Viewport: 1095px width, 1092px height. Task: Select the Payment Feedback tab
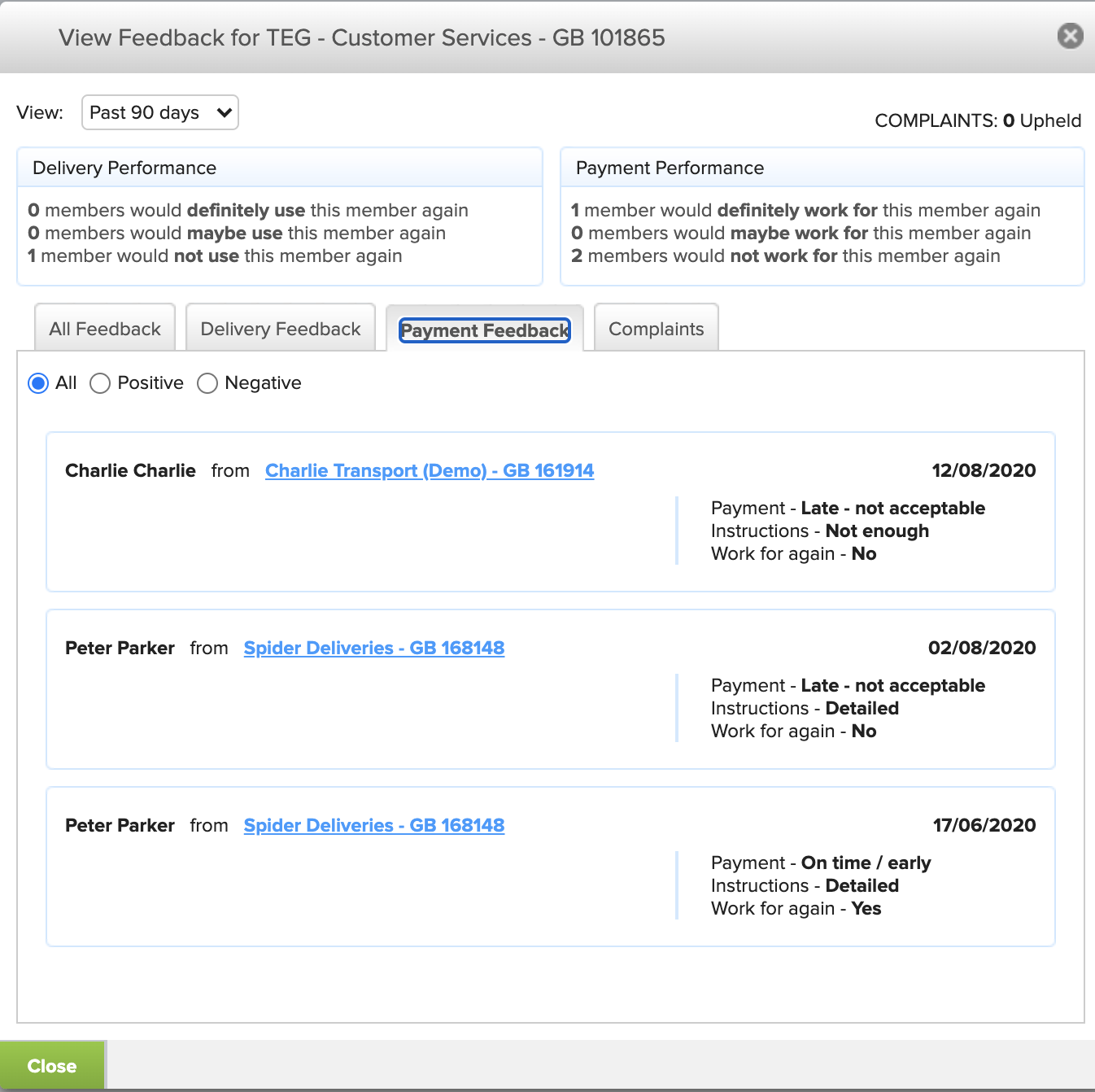pos(485,330)
